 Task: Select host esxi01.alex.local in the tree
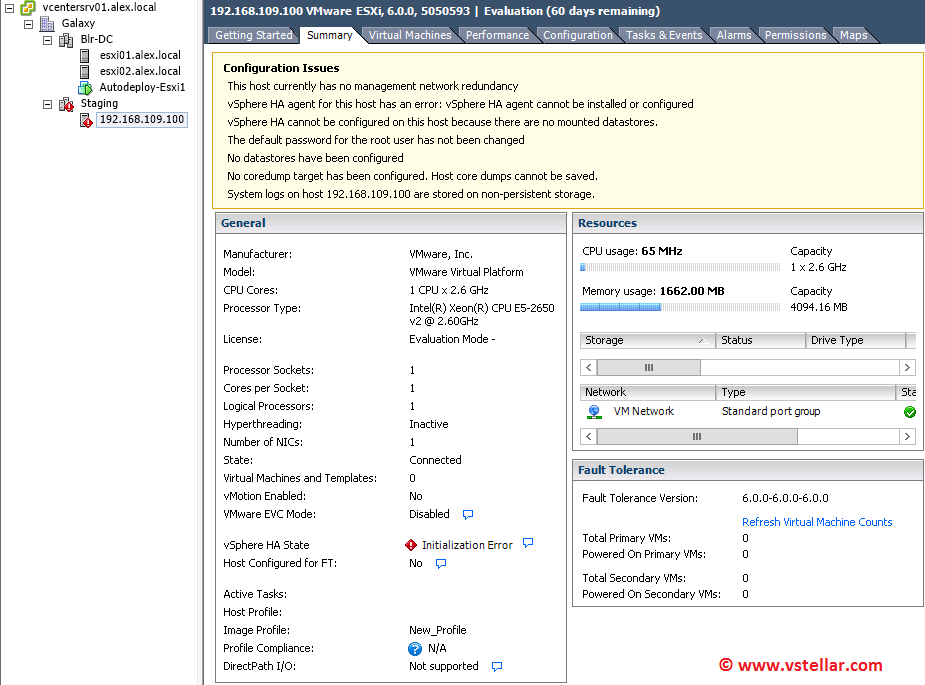pos(140,55)
